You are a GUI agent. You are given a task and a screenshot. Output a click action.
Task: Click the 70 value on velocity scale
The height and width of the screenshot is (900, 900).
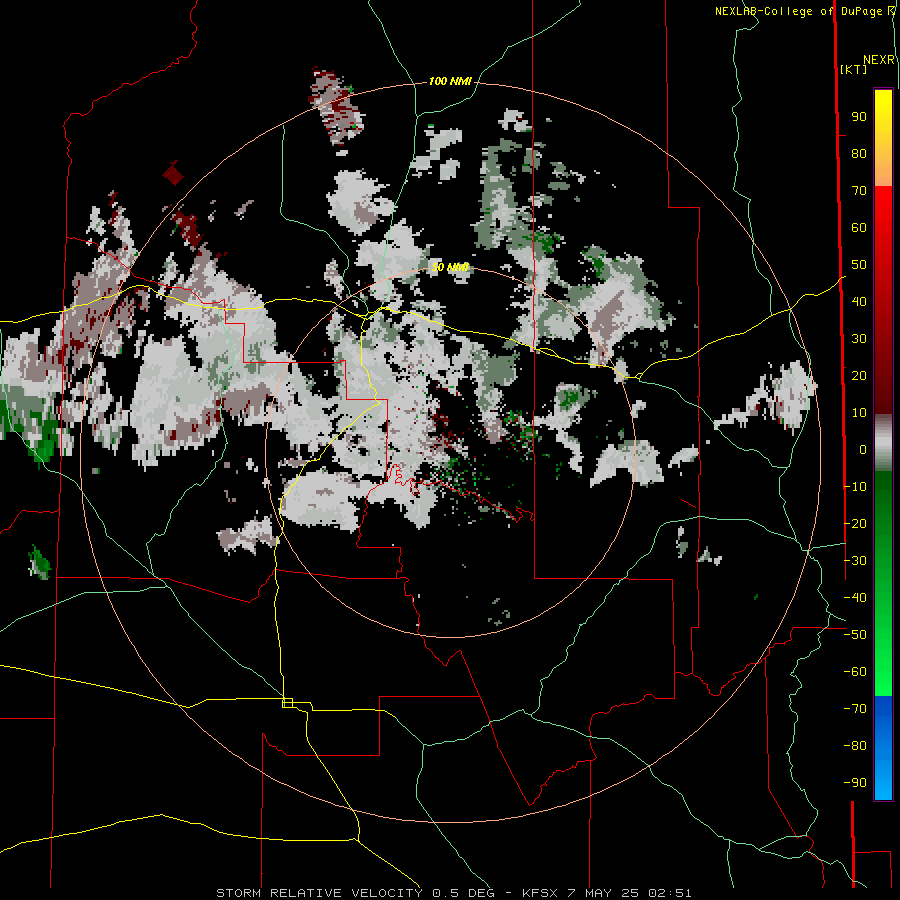click(859, 191)
